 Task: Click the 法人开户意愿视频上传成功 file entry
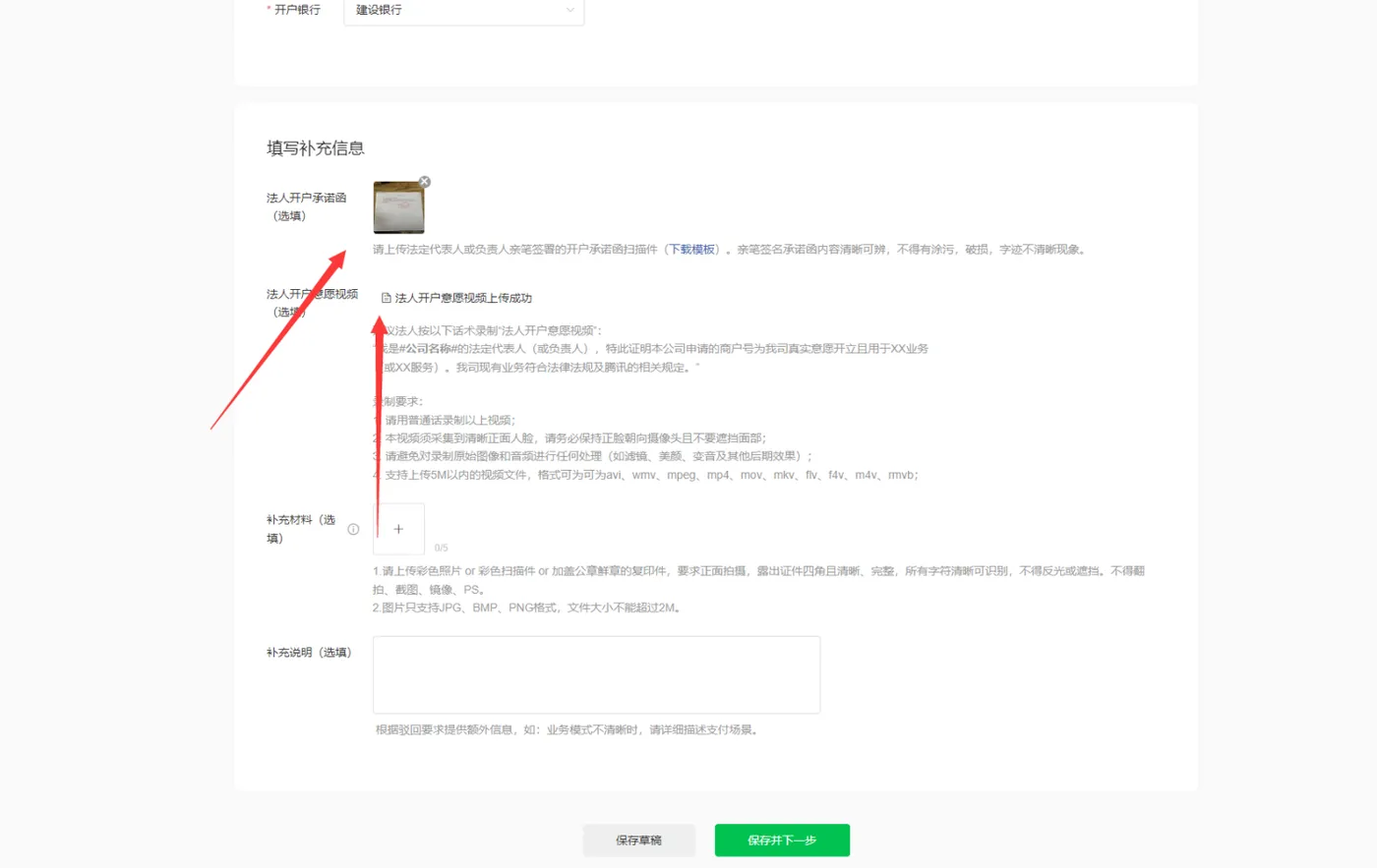coord(457,298)
